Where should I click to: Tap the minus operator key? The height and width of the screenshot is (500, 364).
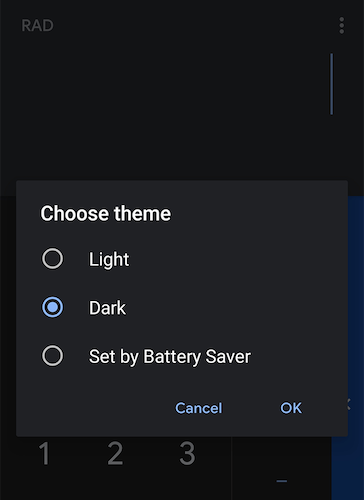282,481
